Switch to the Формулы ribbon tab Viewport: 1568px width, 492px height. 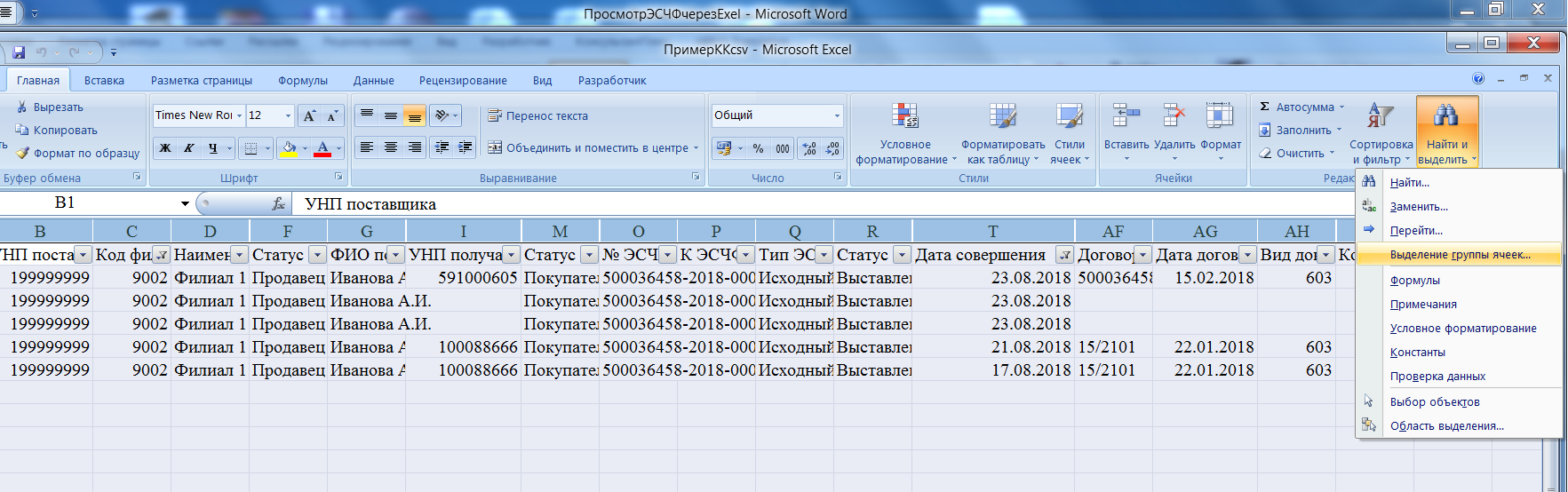pyautogui.click(x=303, y=80)
